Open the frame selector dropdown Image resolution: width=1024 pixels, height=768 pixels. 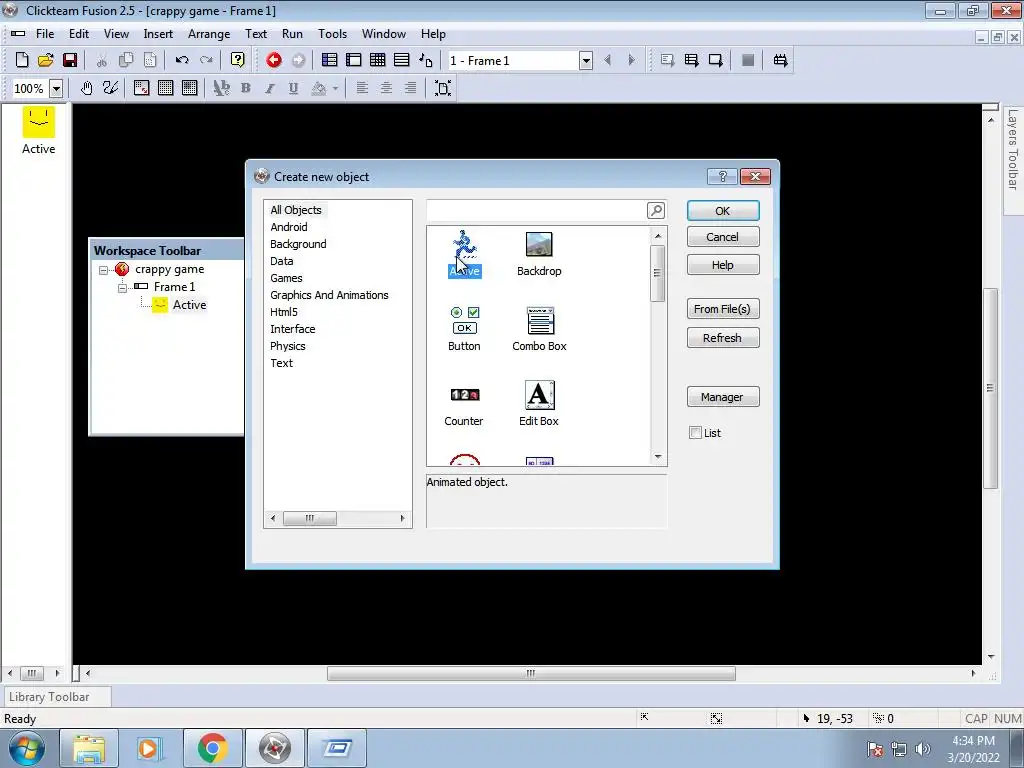click(586, 61)
